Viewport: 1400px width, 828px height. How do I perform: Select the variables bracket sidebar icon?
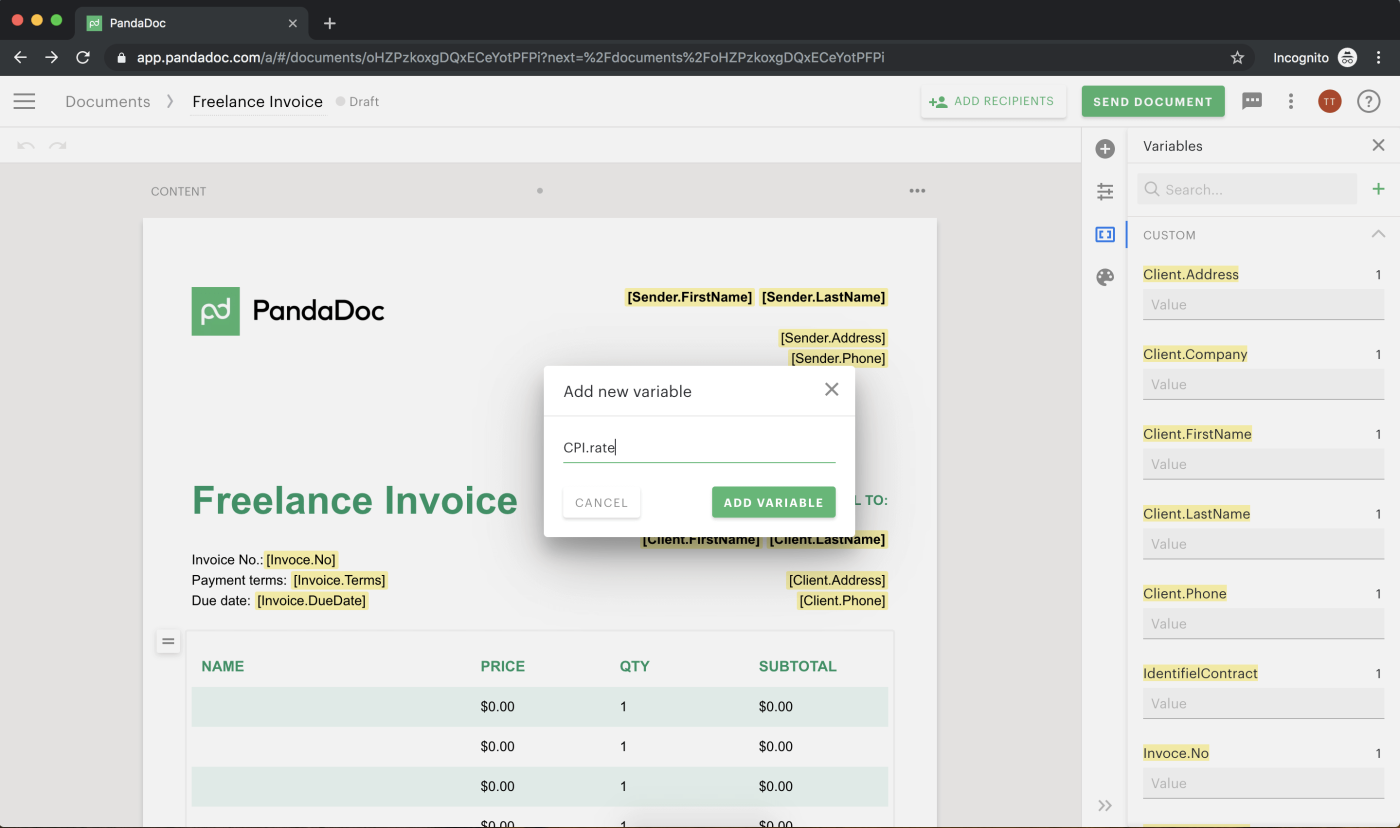(x=1105, y=234)
